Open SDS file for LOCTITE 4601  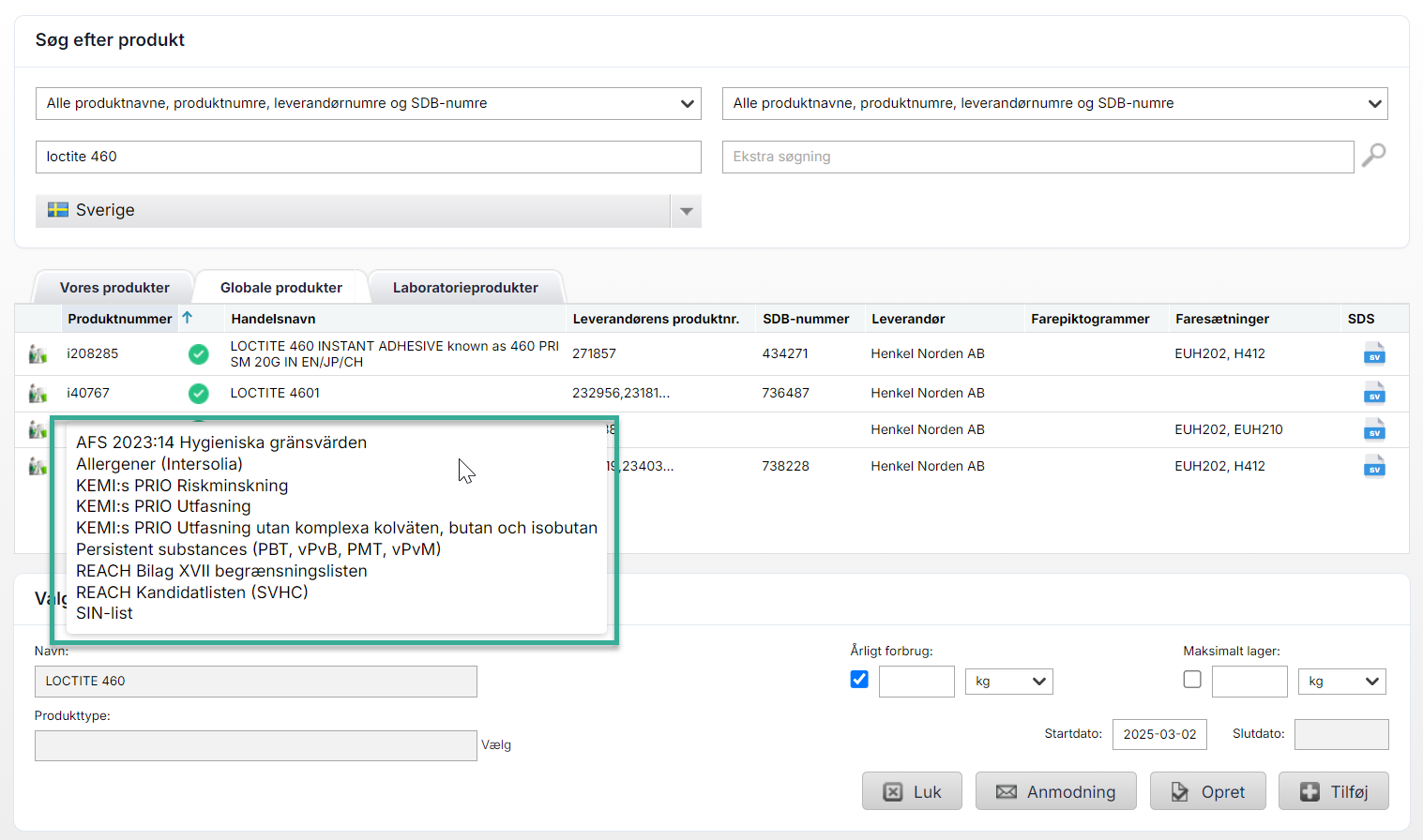pos(1374,393)
